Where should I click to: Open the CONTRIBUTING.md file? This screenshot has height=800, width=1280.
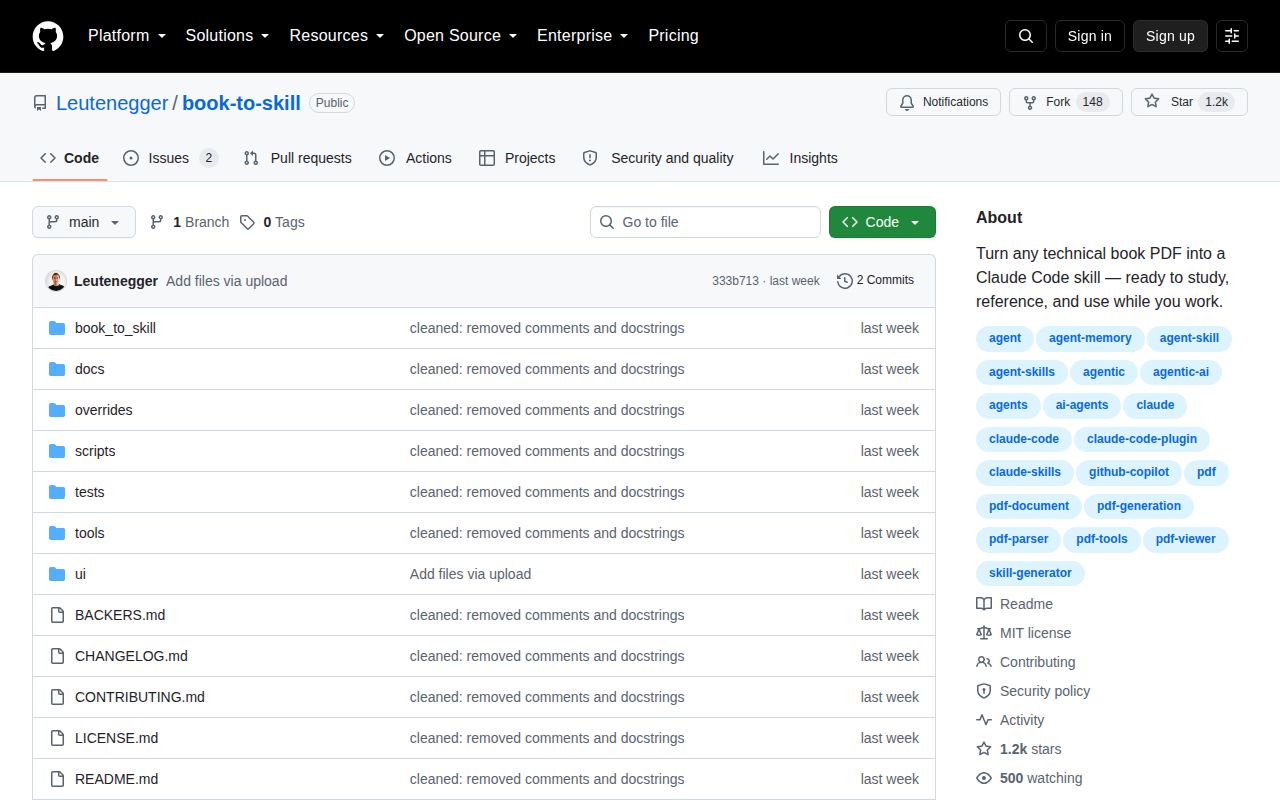pos(140,697)
